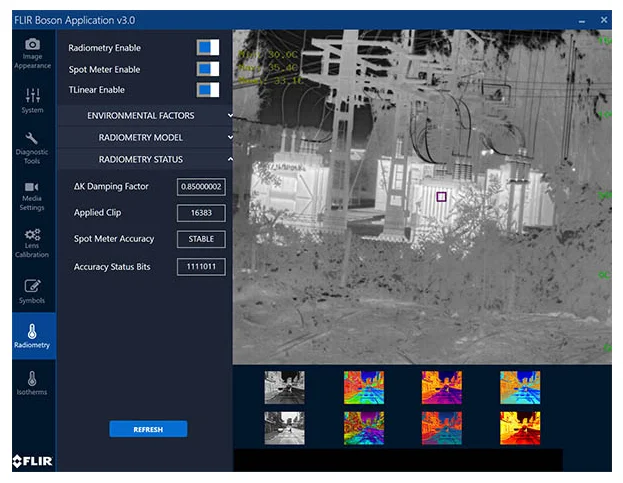This screenshot has width=623, height=483.
Task: Open the Image Appearance camera icon
Action: click(x=33, y=45)
